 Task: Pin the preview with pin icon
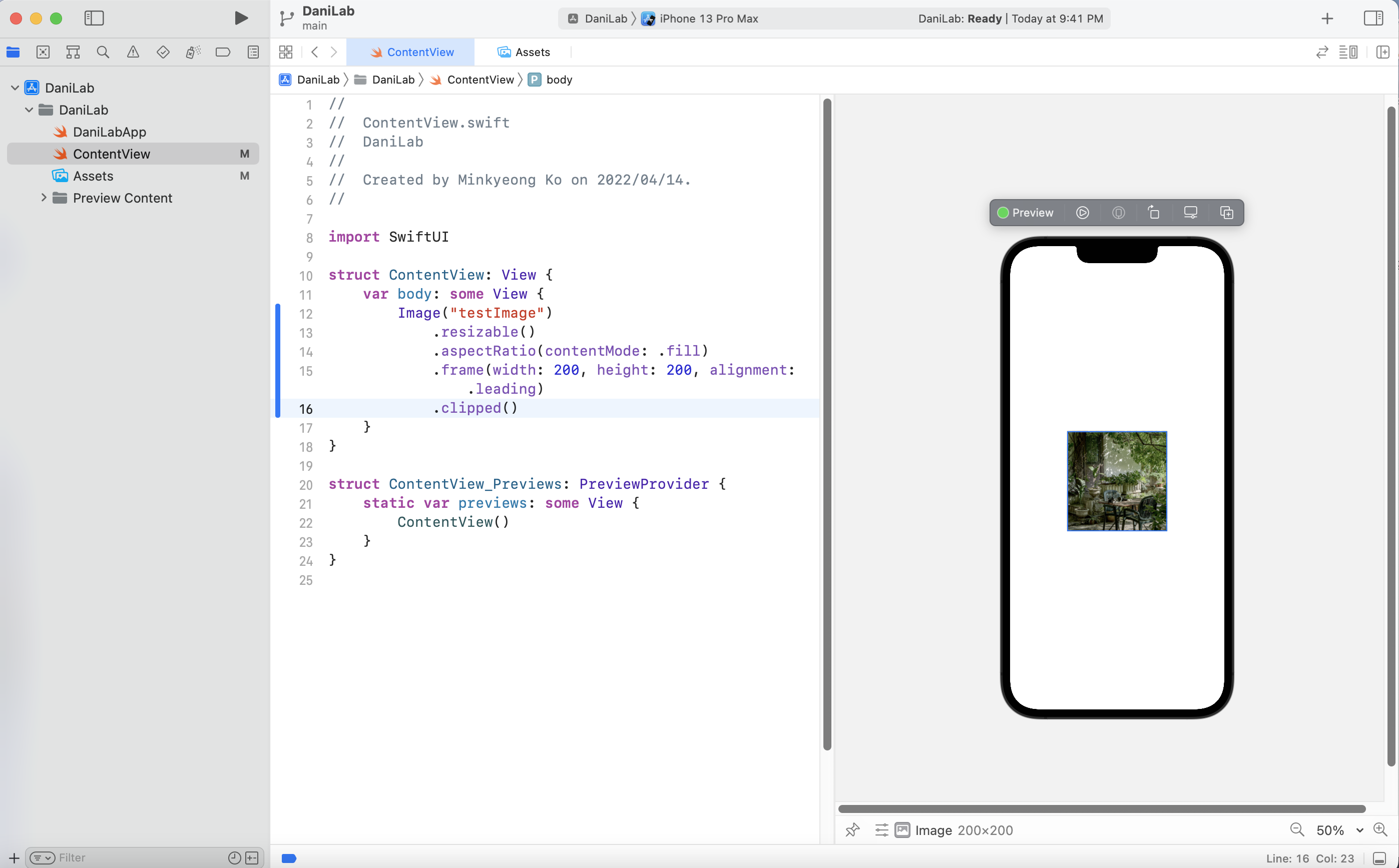click(852, 829)
